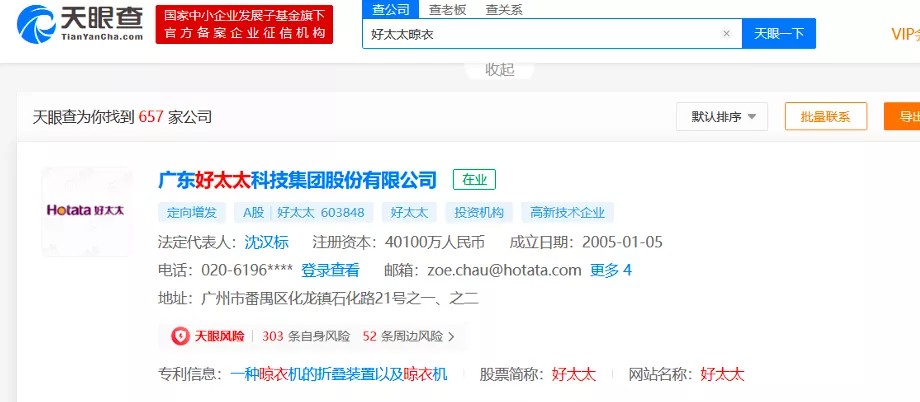Click website name 好太太 value
This screenshot has width=920, height=402.
pyautogui.click(x=722, y=374)
